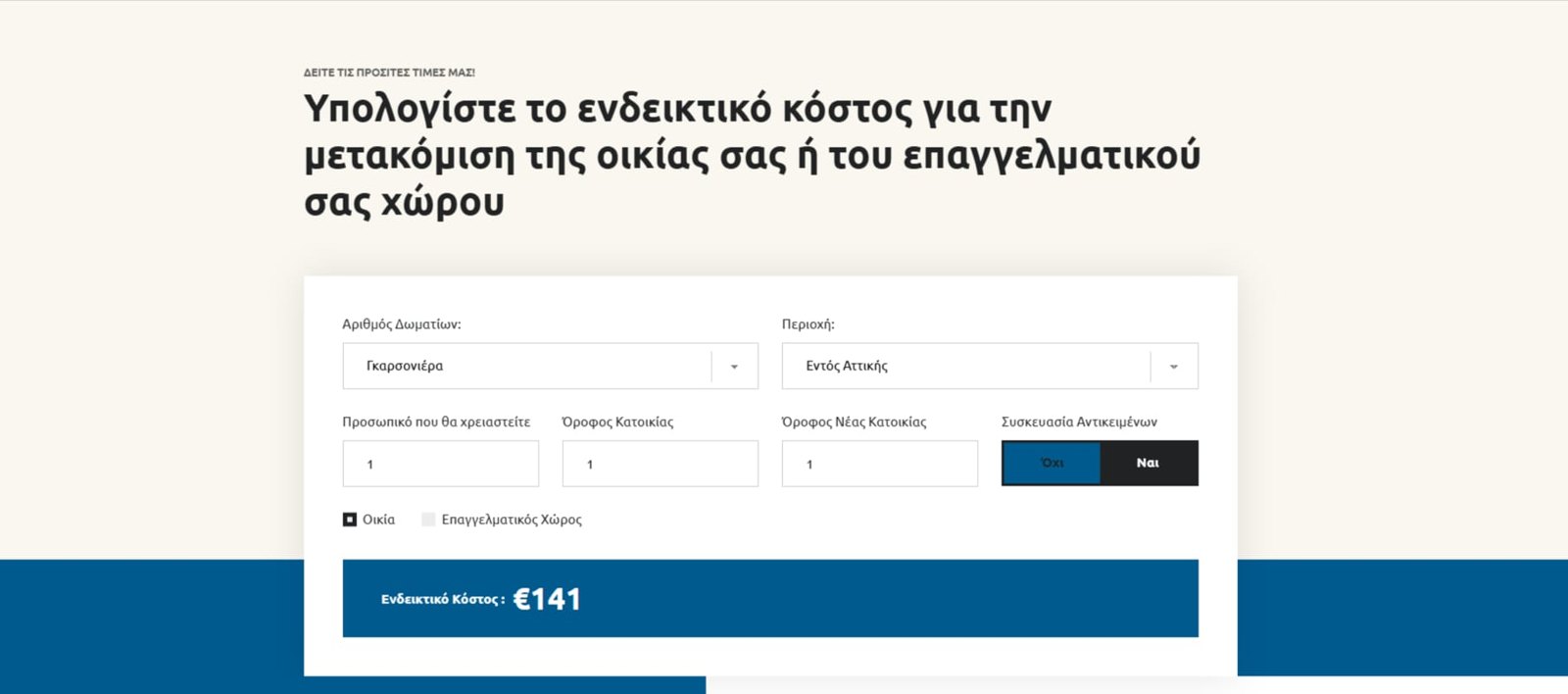Image resolution: width=1568 pixels, height=694 pixels.
Task: Tick the Επαγγελματικός Χώρος checkbox
Action: [x=428, y=520]
